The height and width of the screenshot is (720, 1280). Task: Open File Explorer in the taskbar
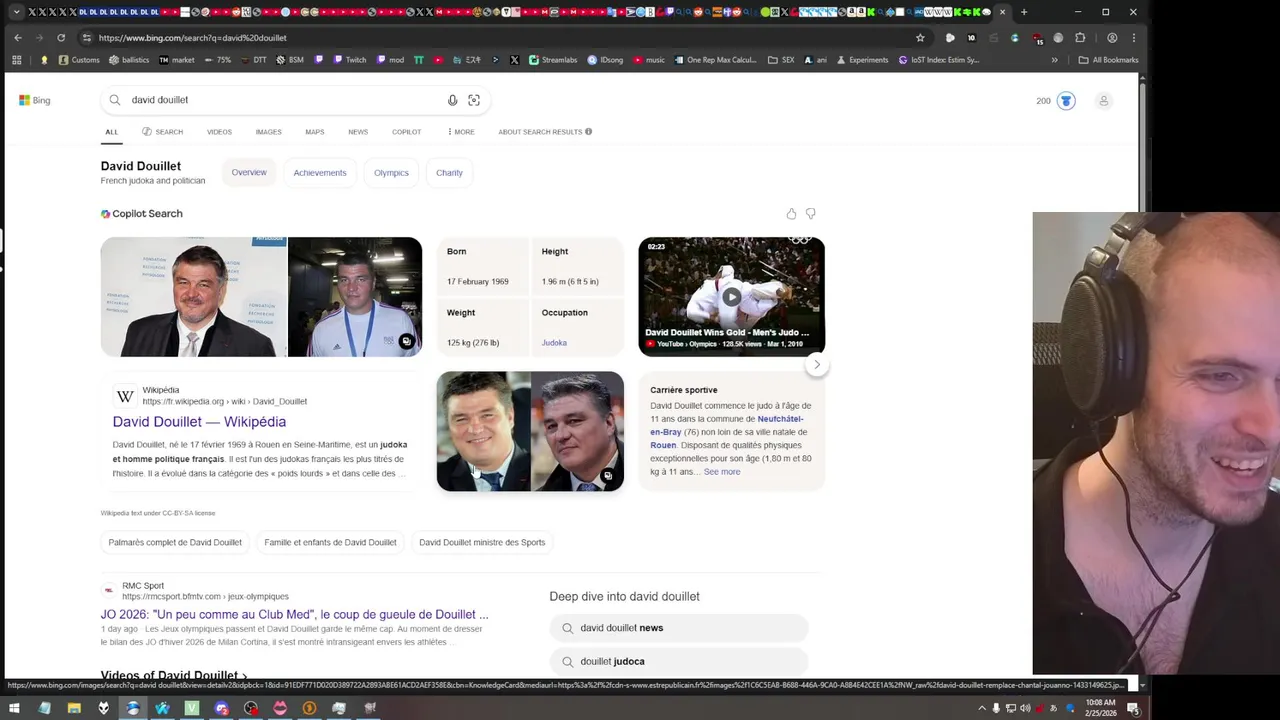point(74,708)
